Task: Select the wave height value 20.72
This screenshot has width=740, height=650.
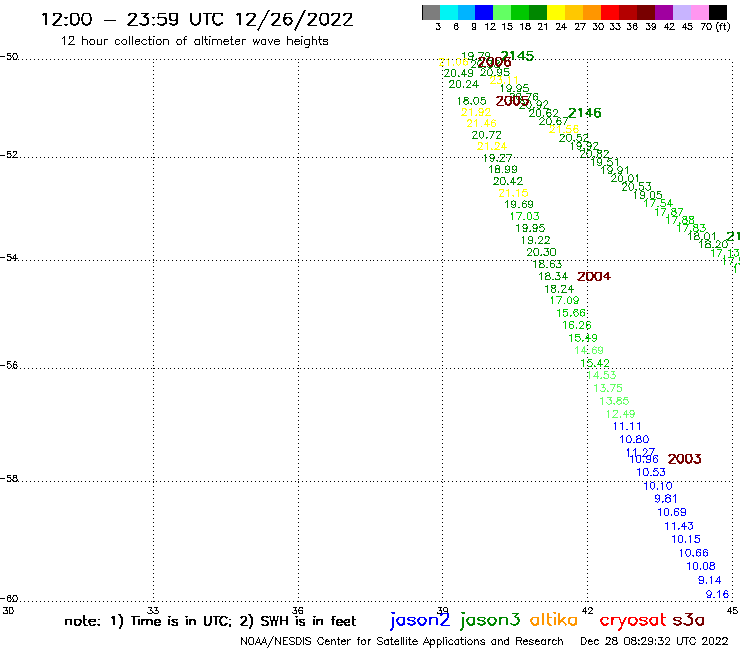Action: pyautogui.click(x=487, y=135)
